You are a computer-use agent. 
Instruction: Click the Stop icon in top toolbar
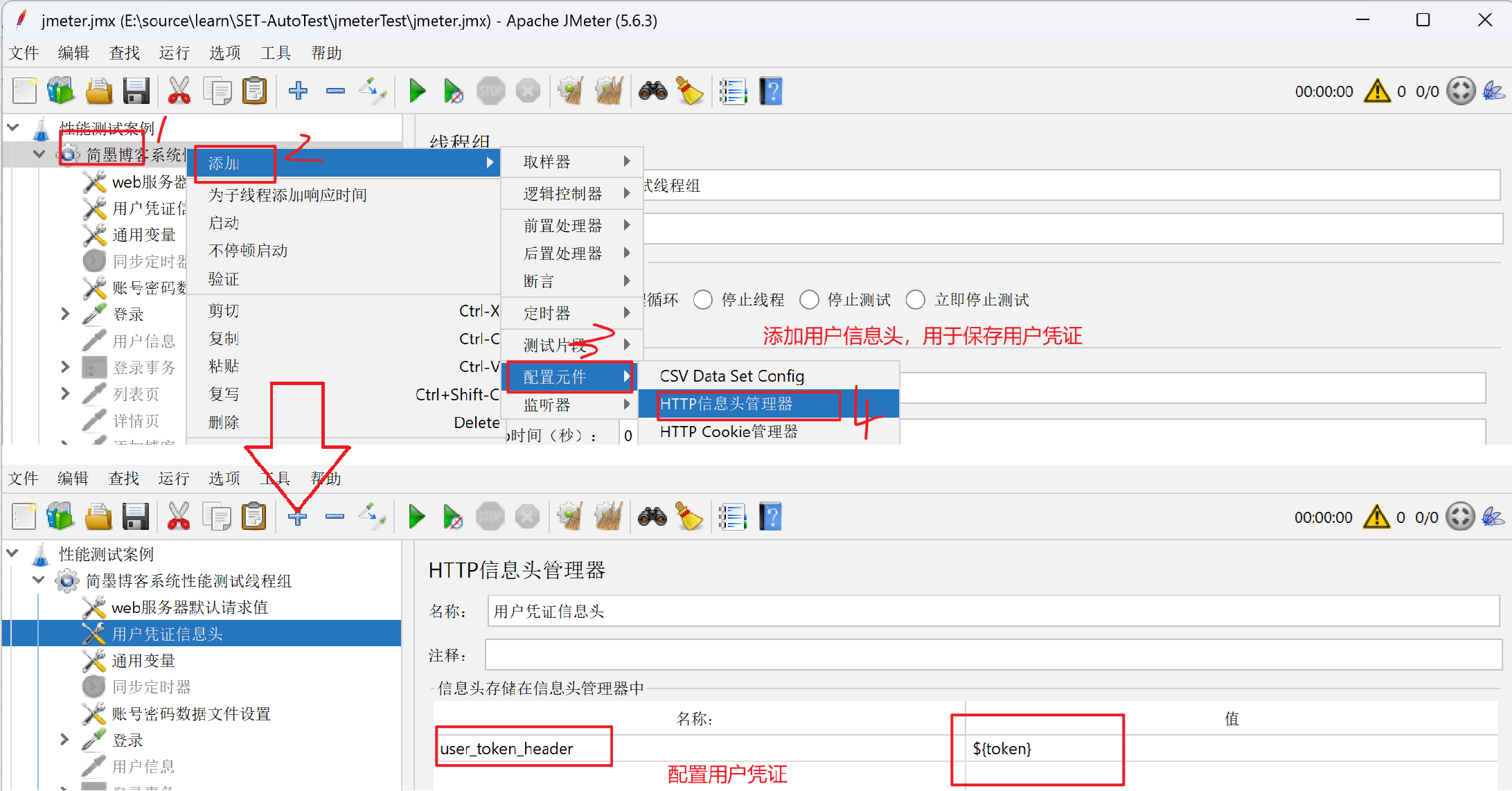pyautogui.click(x=491, y=91)
